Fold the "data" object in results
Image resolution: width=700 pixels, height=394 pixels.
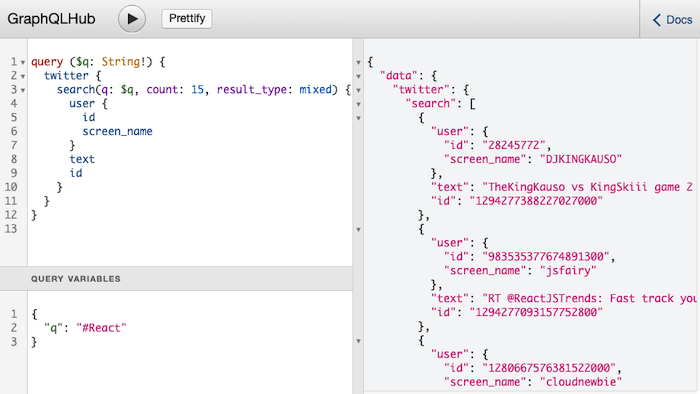point(358,76)
